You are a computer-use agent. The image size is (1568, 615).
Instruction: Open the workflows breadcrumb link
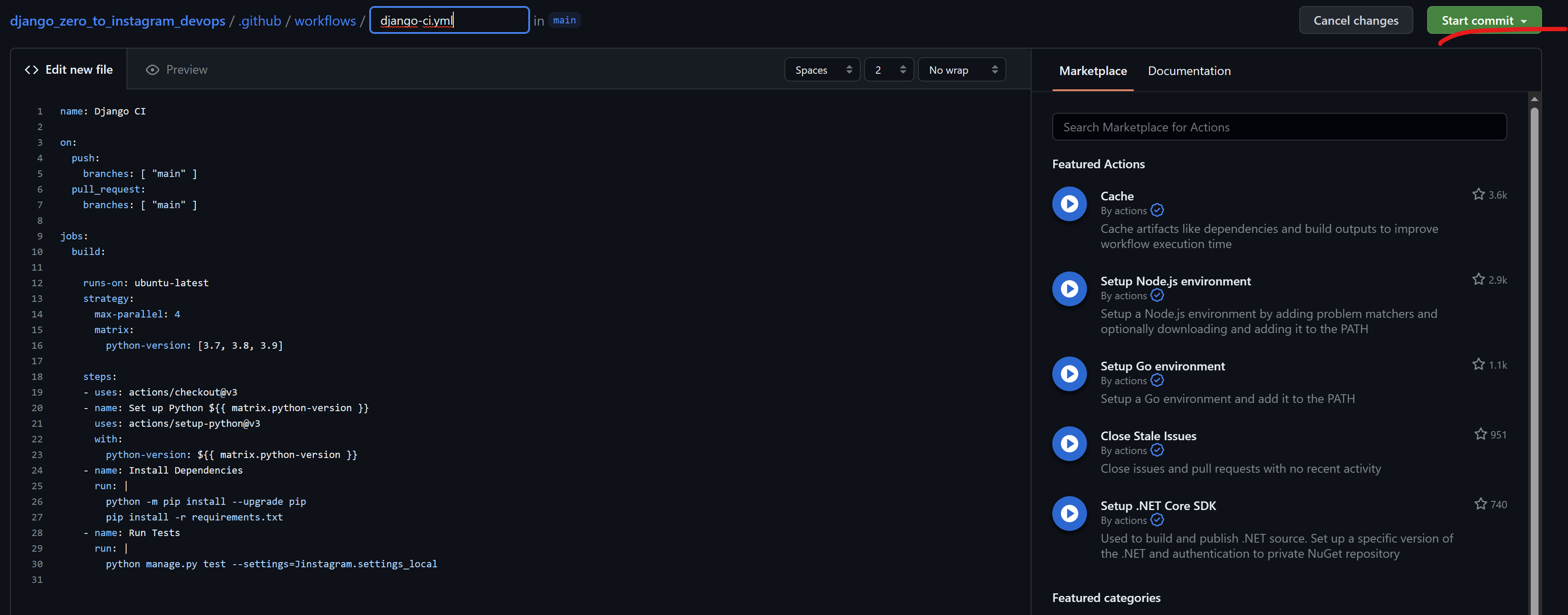[325, 21]
